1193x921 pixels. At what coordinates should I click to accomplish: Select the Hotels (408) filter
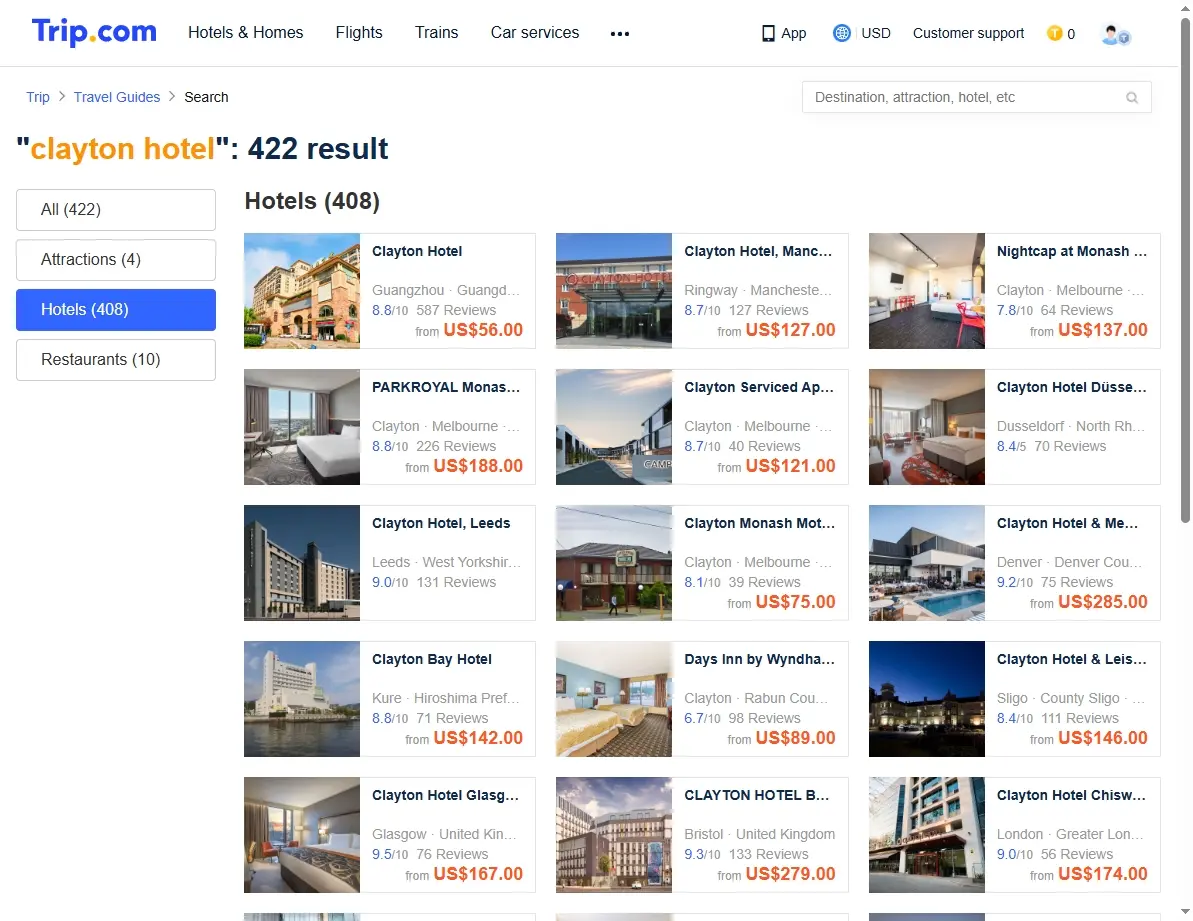coord(116,310)
